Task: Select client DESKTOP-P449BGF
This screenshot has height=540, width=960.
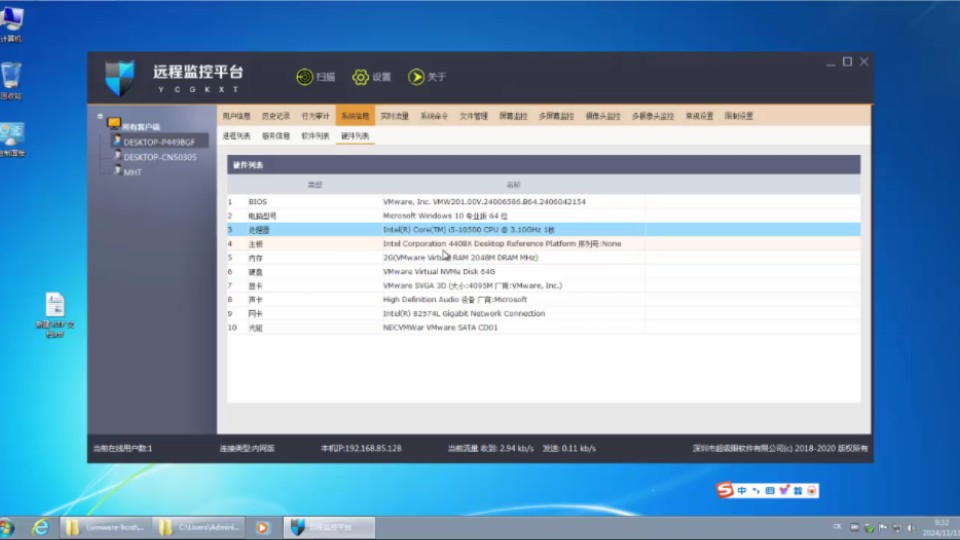Action: tap(159, 142)
